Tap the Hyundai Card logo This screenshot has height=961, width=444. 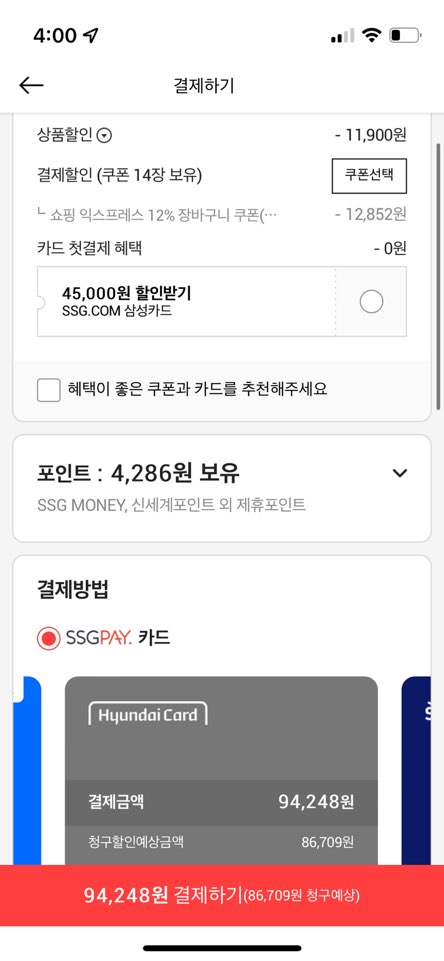148,714
